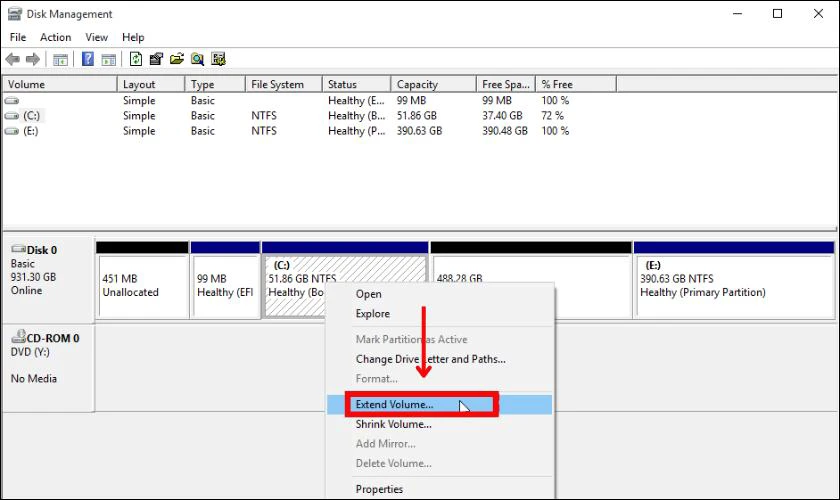Maximize the Disk Management window
Image resolution: width=840 pixels, height=500 pixels.
[778, 14]
